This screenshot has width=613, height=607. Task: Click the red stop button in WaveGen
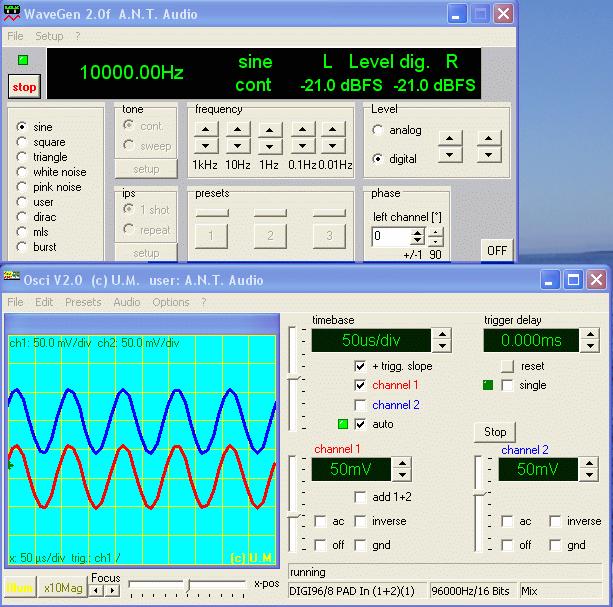[24, 86]
